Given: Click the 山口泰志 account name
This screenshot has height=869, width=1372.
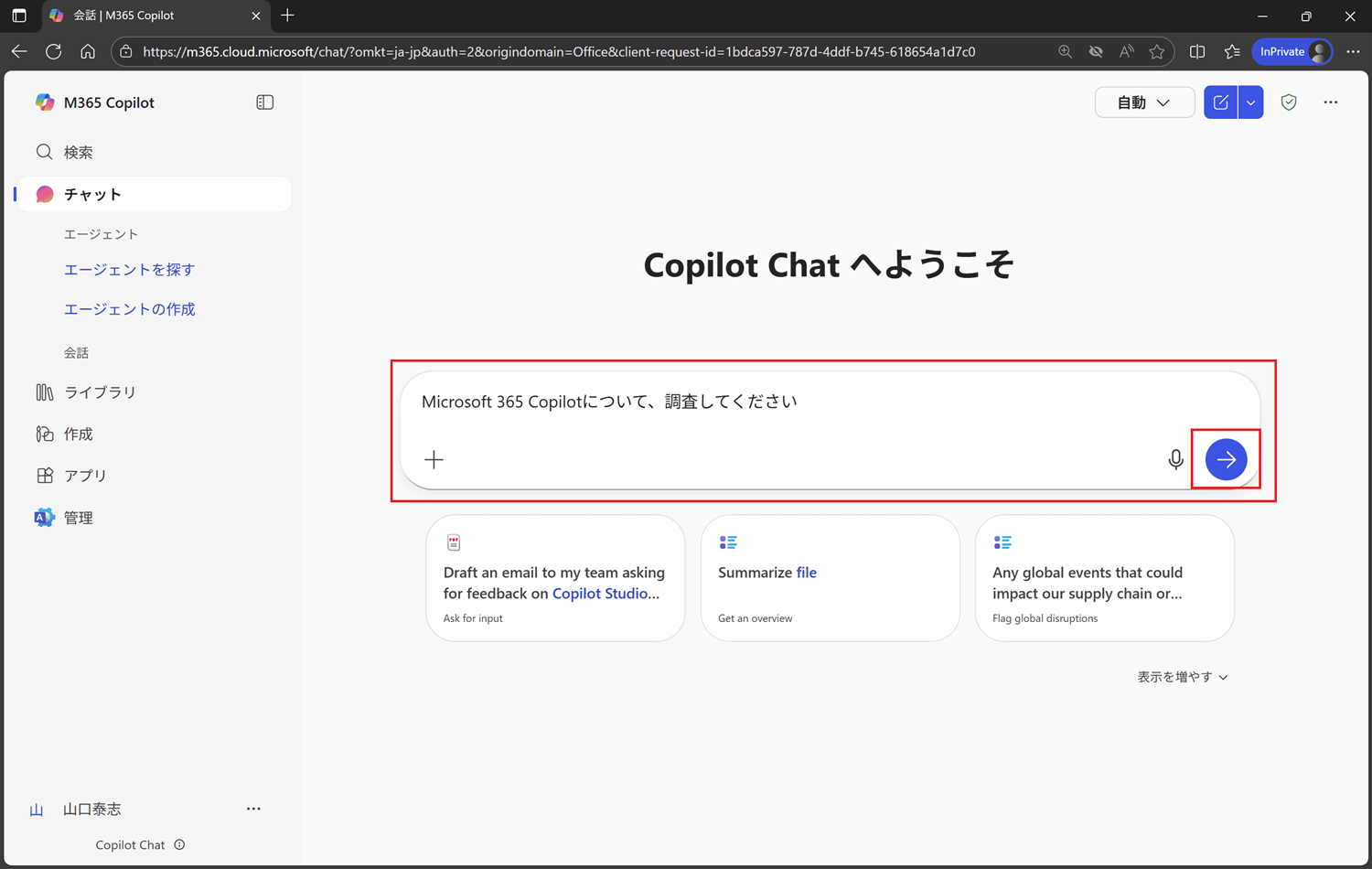Looking at the screenshot, I should point(91,810).
